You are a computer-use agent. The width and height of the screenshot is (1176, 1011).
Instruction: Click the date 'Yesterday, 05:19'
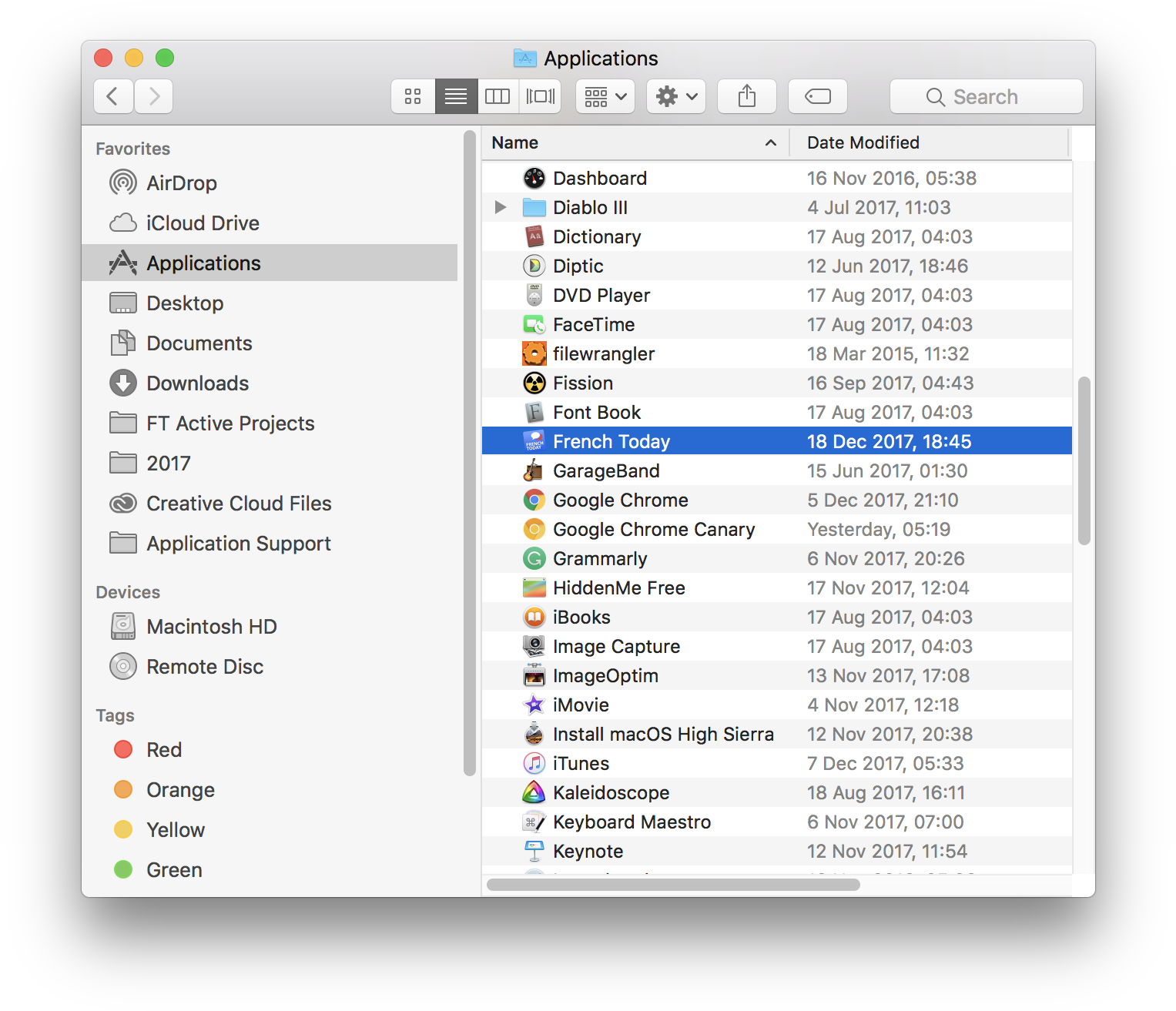879,529
